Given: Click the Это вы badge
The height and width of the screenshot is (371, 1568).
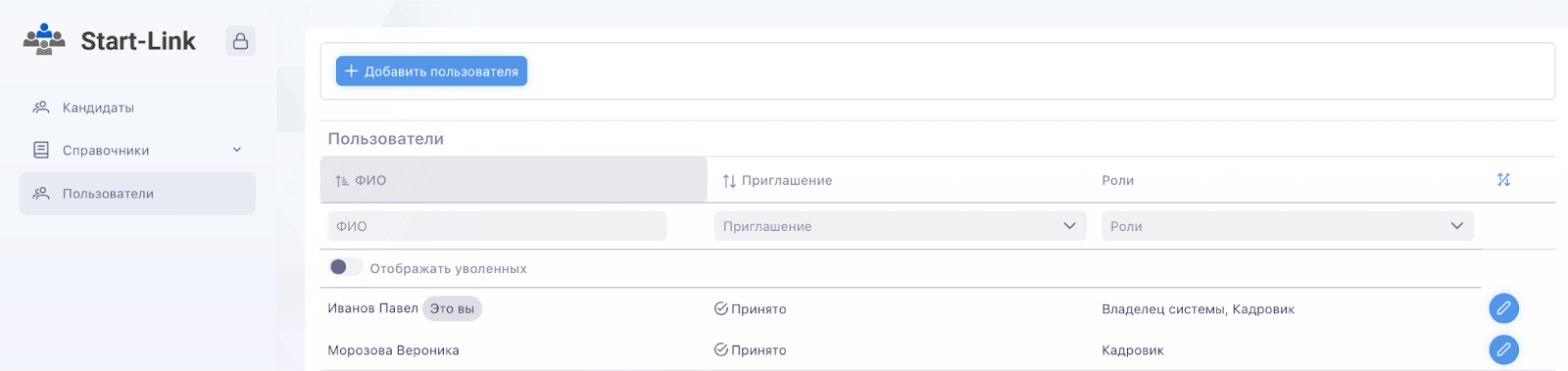Looking at the screenshot, I should tap(452, 308).
